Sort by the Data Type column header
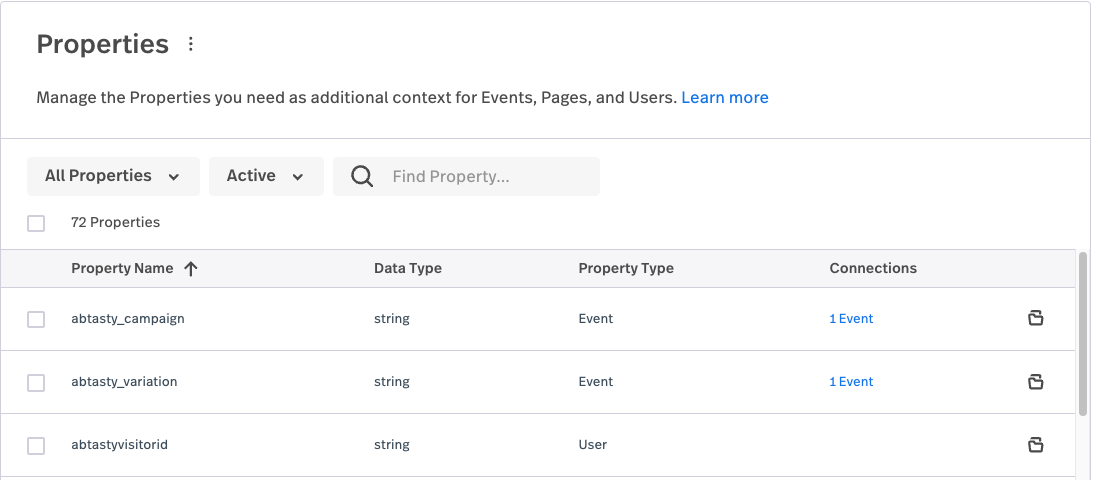 pyautogui.click(x=408, y=268)
